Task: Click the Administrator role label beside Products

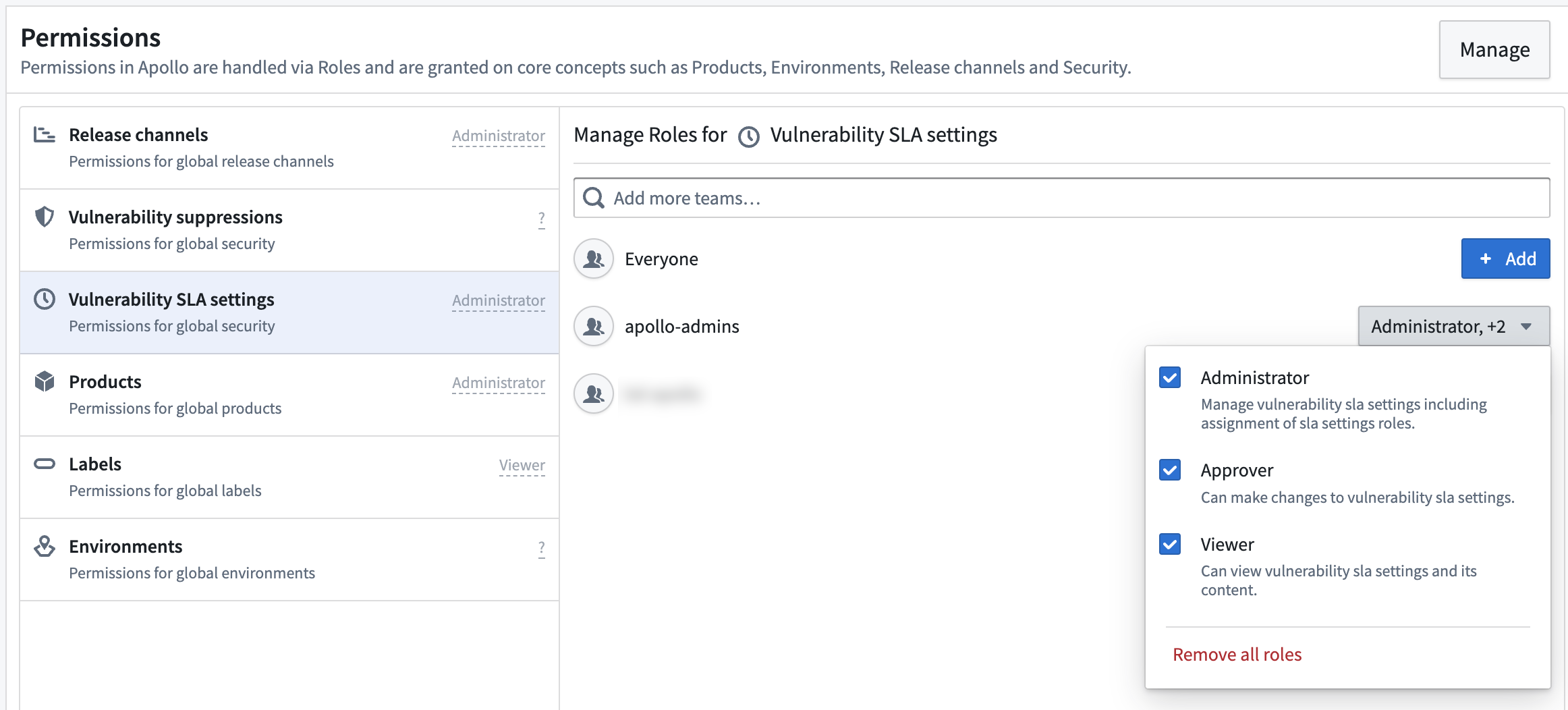Action: click(499, 383)
